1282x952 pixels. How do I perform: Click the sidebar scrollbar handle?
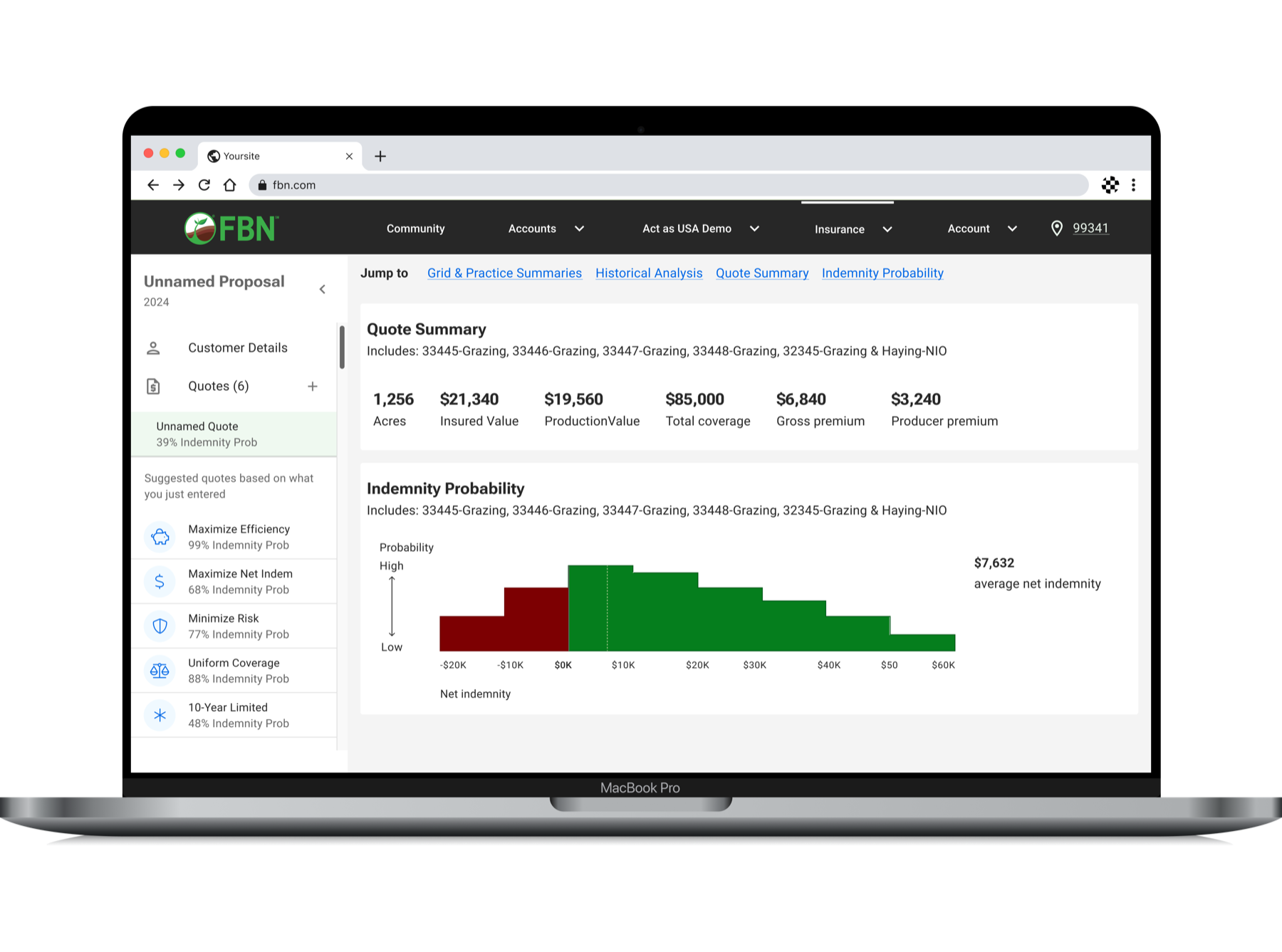click(x=342, y=347)
